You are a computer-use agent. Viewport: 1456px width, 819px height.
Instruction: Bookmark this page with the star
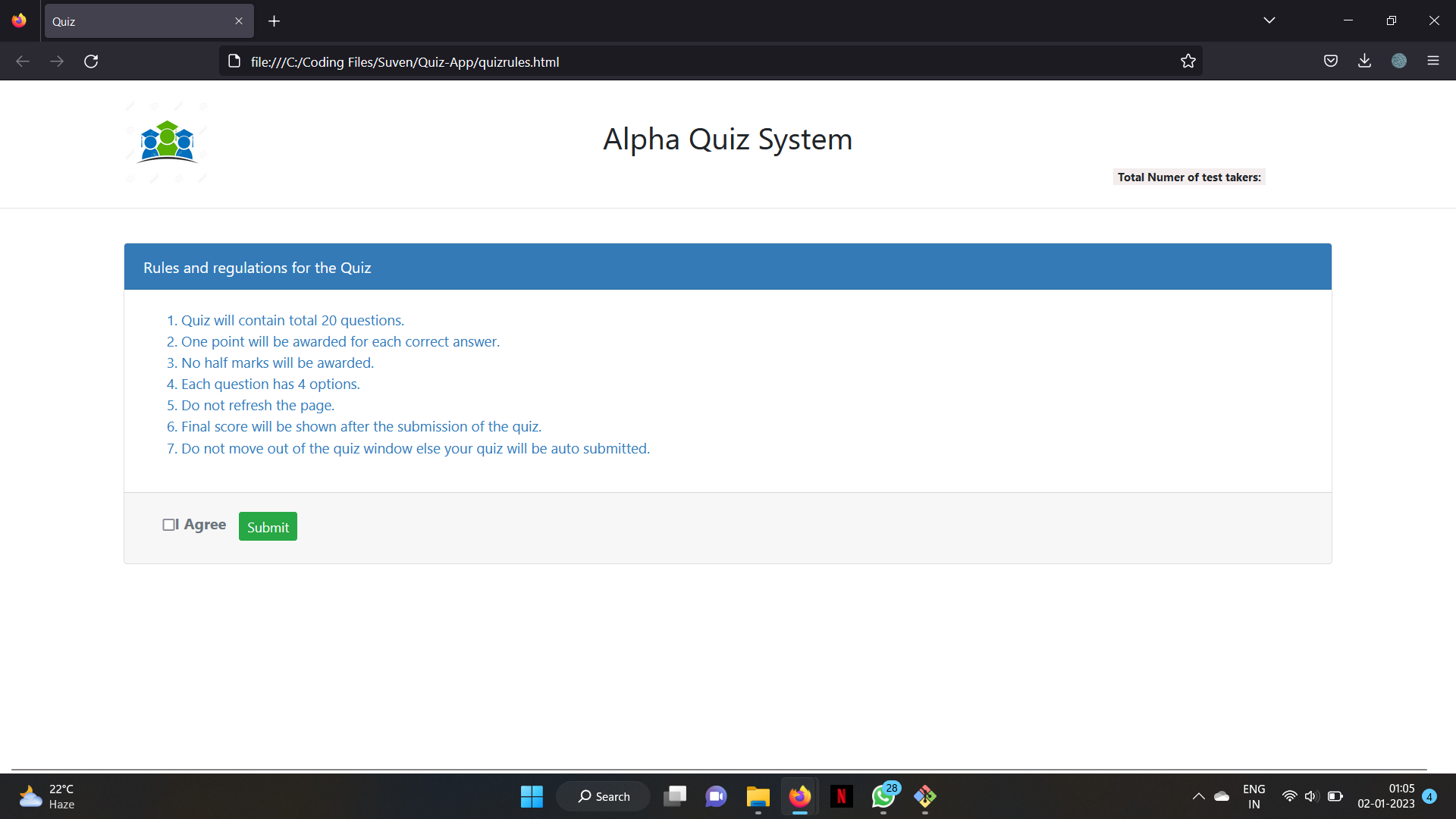pos(1188,61)
